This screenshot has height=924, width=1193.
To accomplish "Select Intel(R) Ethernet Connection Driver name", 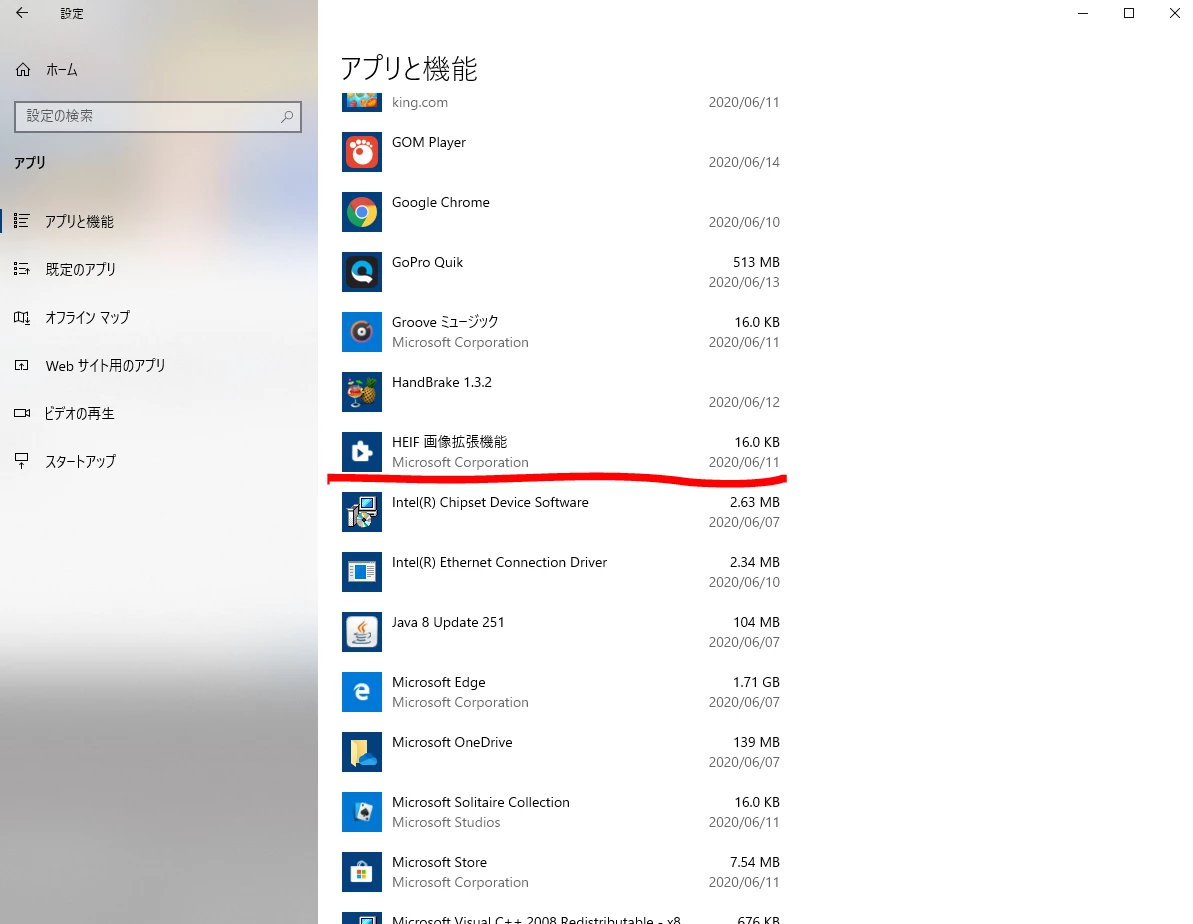I will tap(499, 562).
